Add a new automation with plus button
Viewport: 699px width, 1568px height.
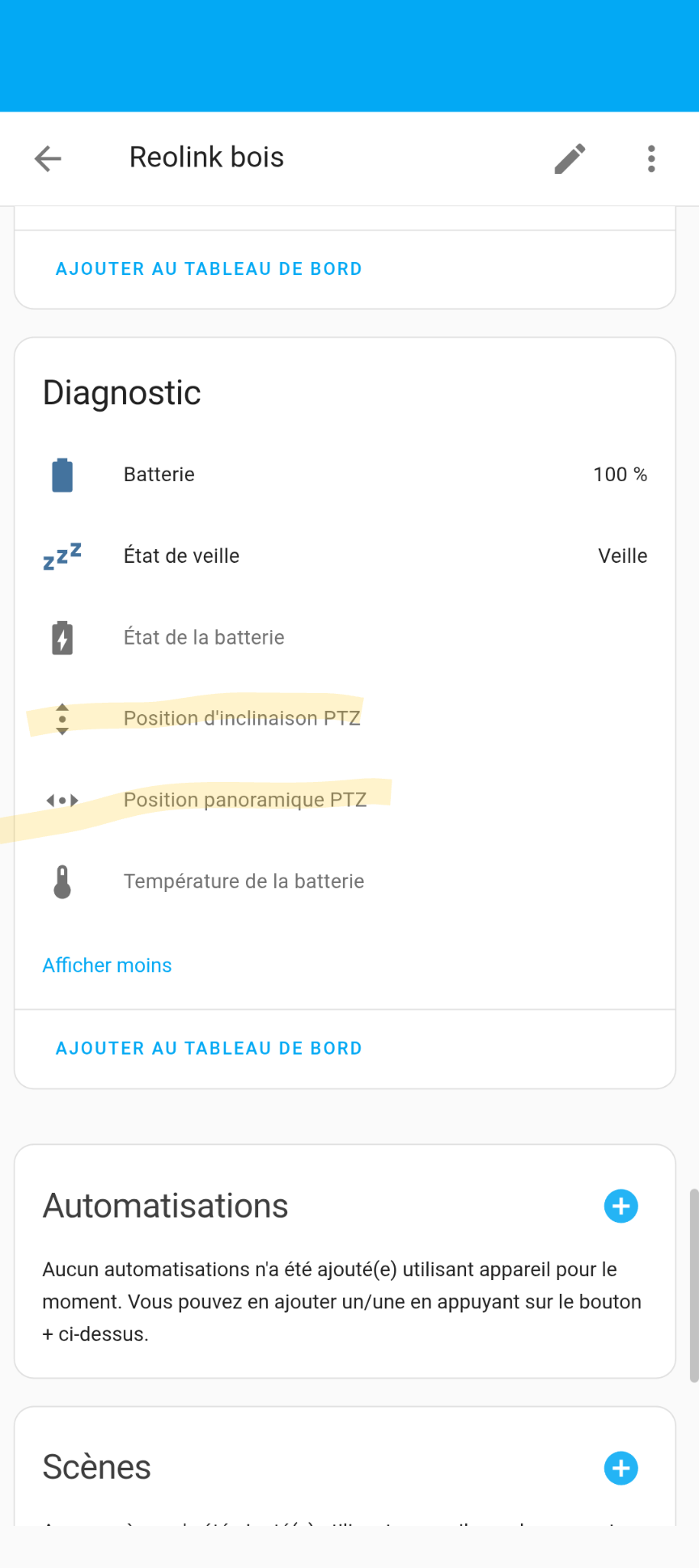pyautogui.click(x=621, y=1206)
